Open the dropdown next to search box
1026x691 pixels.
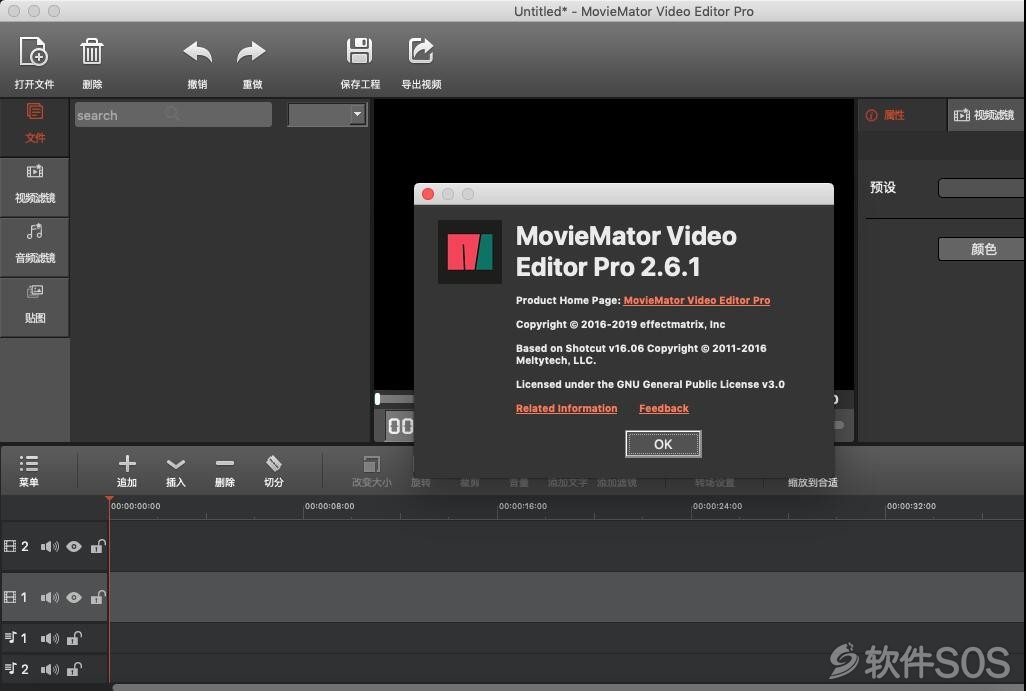[327, 115]
